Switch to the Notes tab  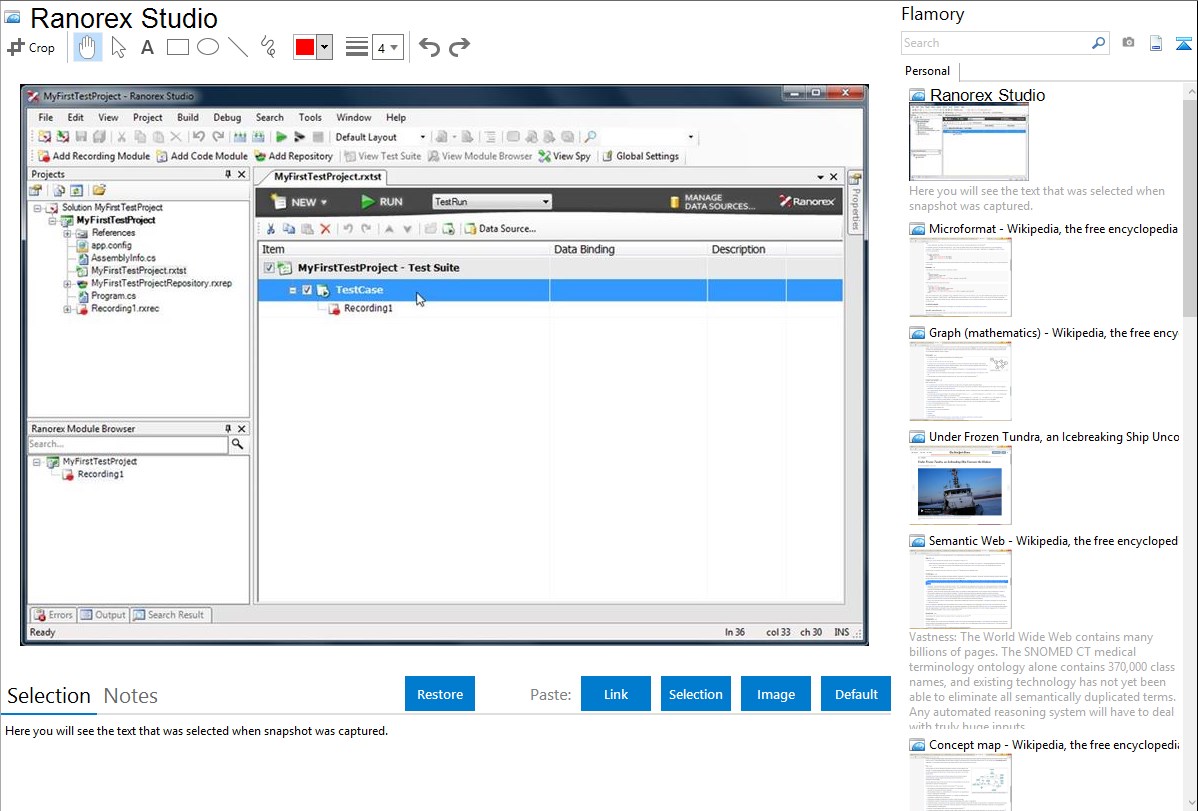(x=130, y=696)
